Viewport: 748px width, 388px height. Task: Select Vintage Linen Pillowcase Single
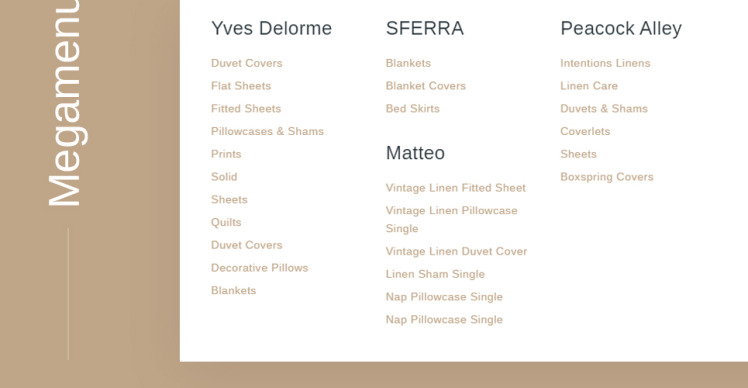click(451, 220)
